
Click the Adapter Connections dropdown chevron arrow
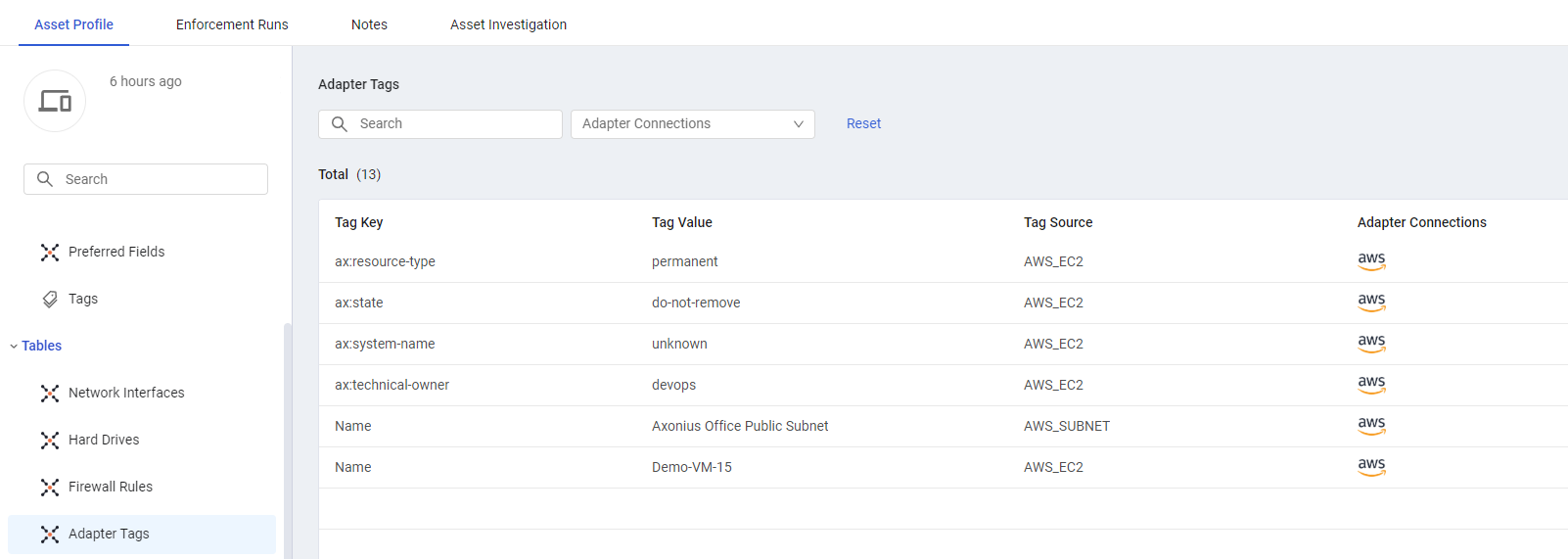click(799, 124)
